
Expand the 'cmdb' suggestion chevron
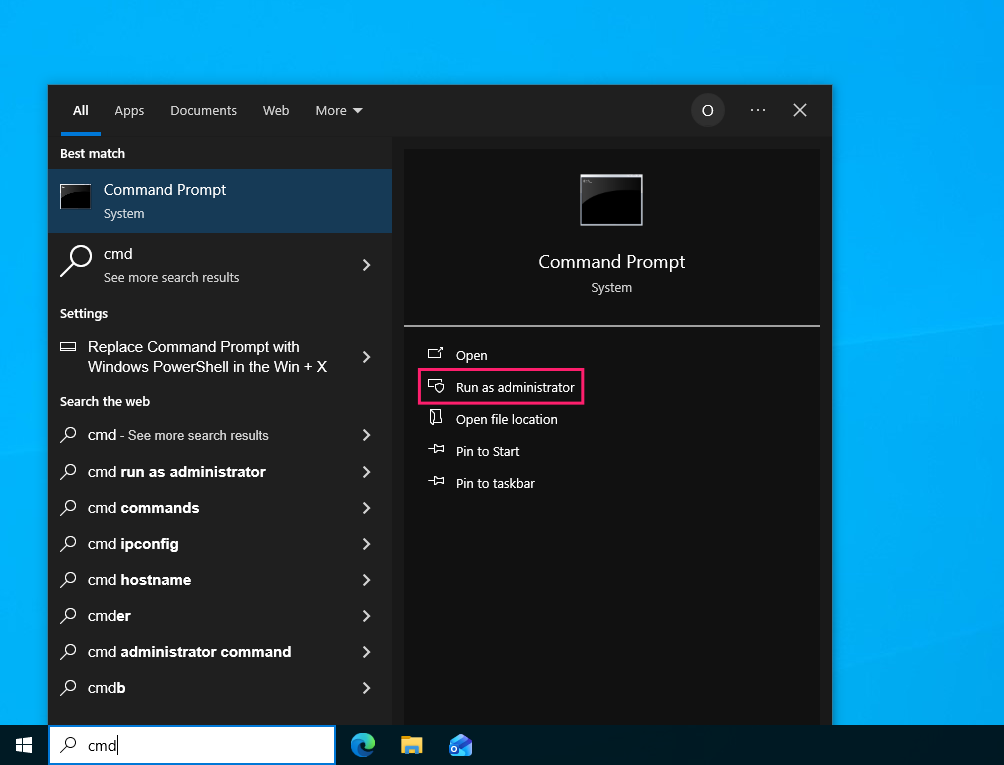[366, 688]
